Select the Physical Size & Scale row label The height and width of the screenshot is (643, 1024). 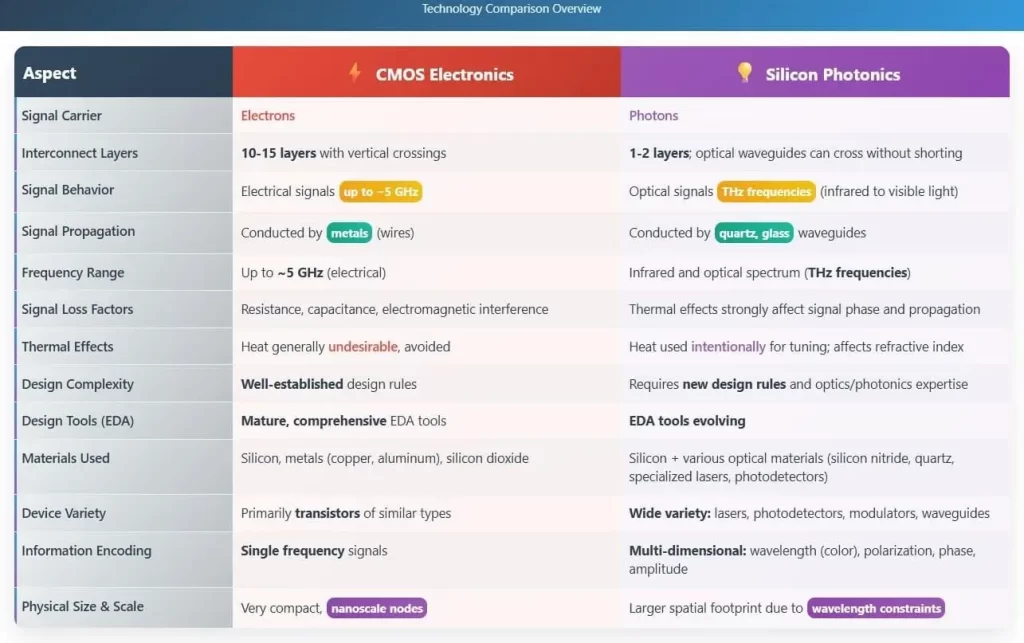83,607
